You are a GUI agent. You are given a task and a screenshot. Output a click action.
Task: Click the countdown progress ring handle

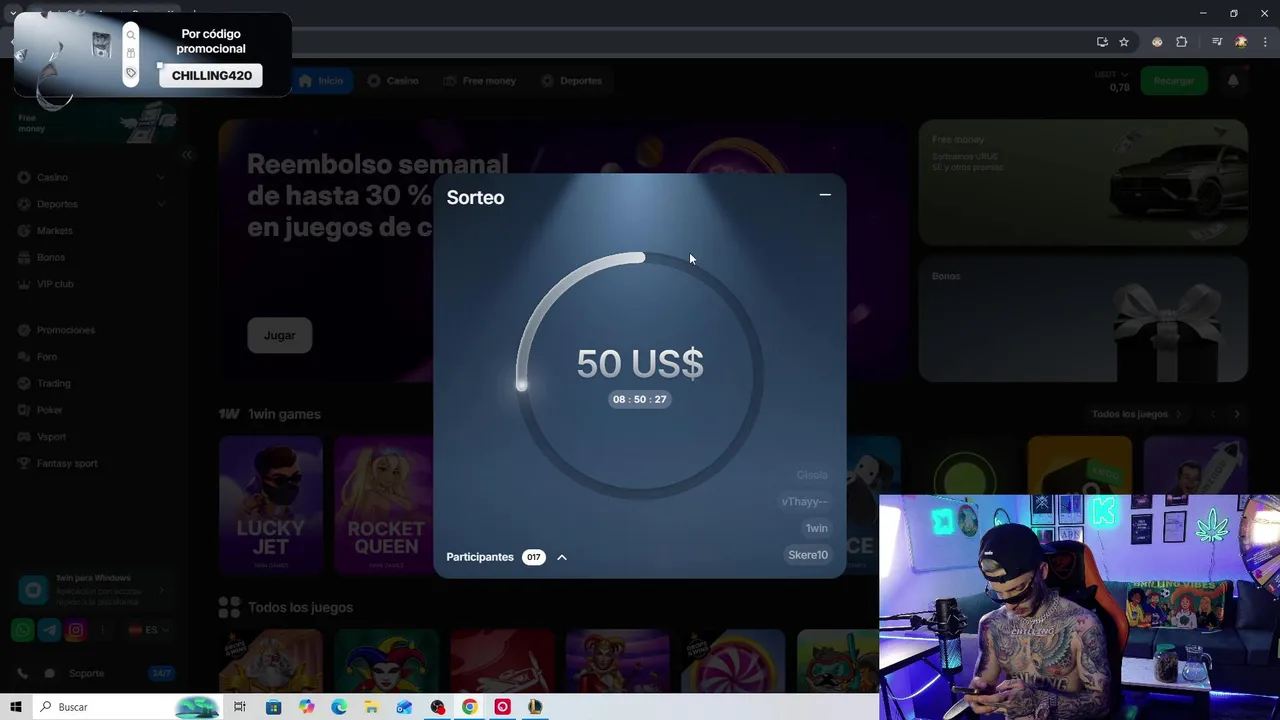click(521, 385)
